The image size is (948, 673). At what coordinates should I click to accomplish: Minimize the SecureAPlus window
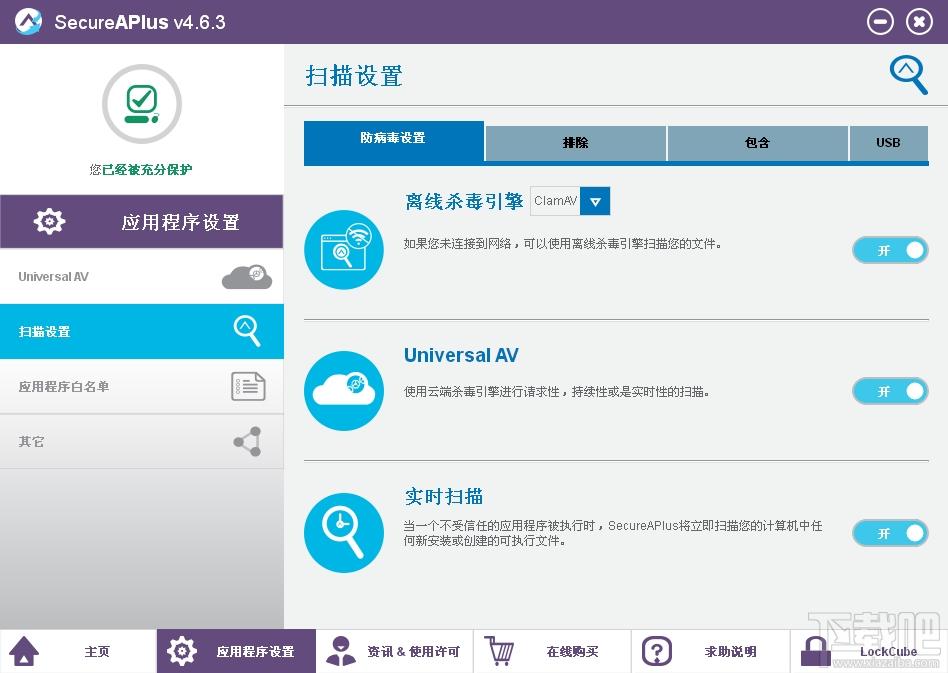pyautogui.click(x=880, y=22)
